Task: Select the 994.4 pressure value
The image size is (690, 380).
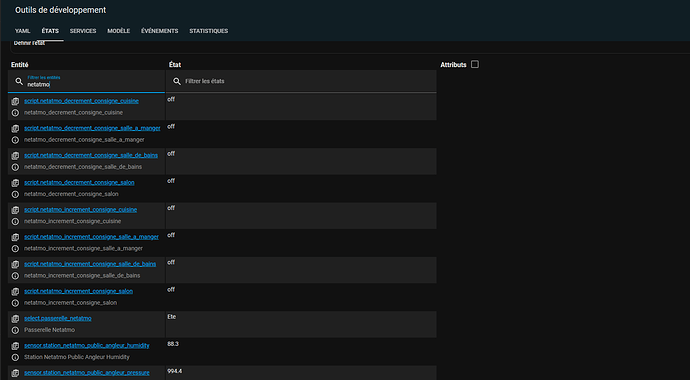Action: click(175, 371)
